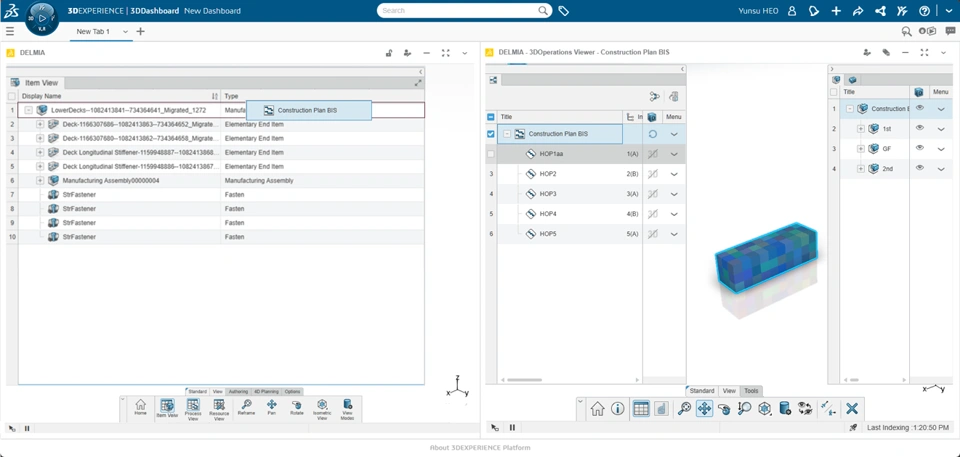
Task: Click Home in the DELMIA left toolbar
Action: (141, 408)
